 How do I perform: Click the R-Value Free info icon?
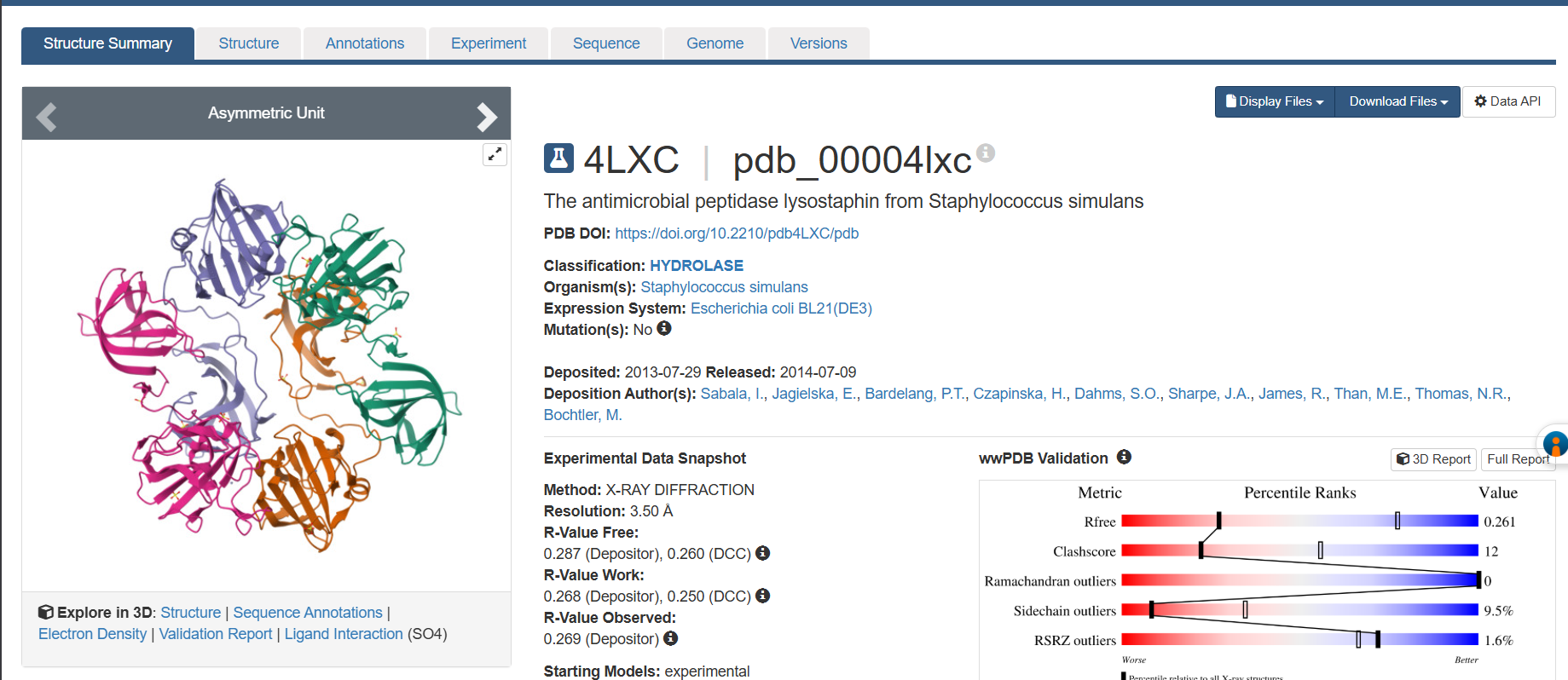(x=763, y=553)
